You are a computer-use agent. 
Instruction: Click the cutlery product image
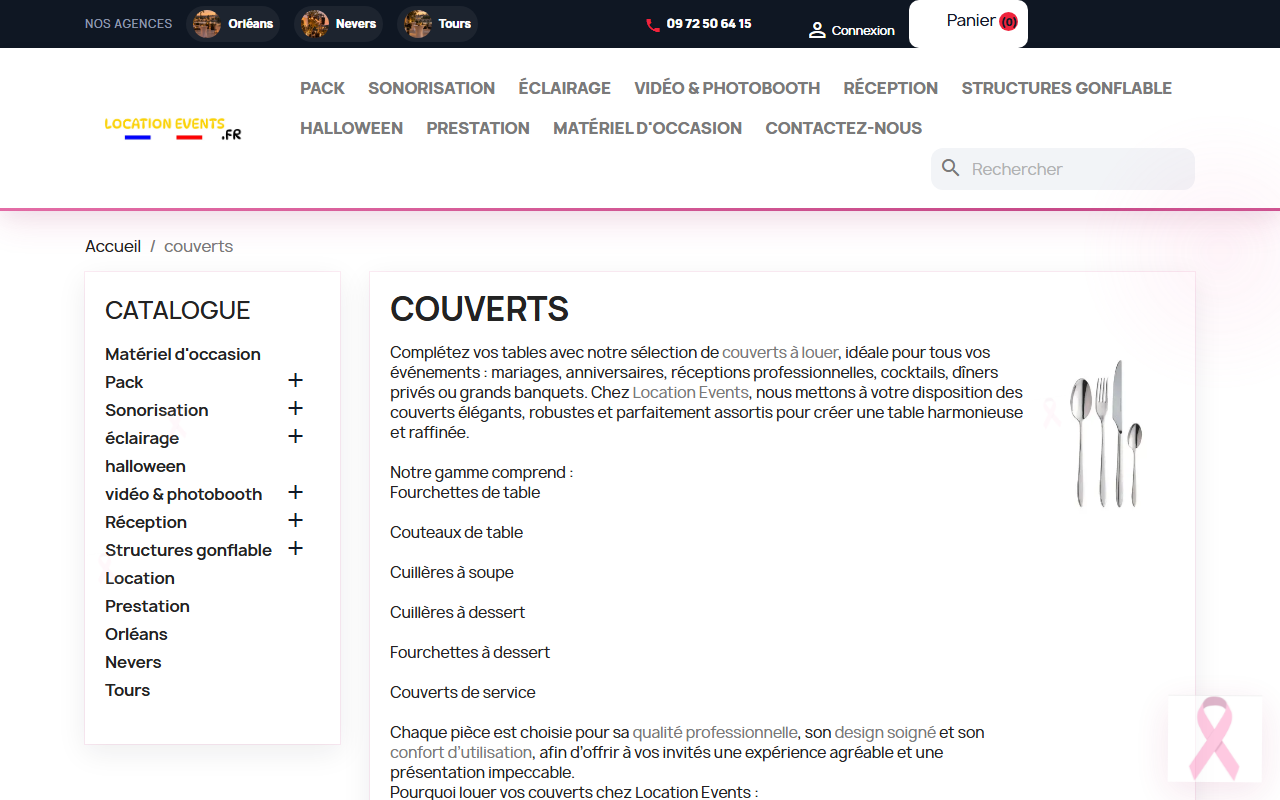click(1105, 433)
